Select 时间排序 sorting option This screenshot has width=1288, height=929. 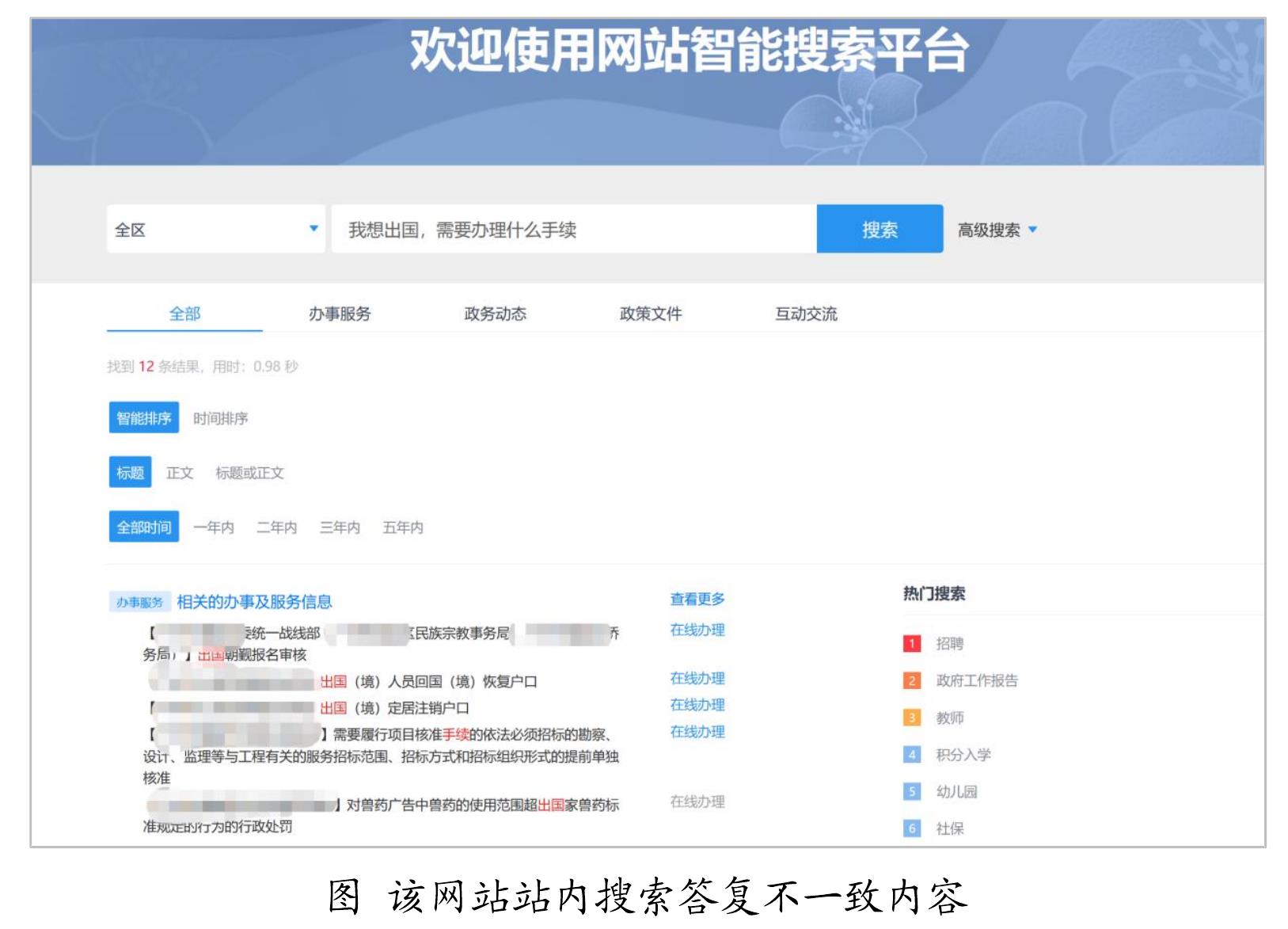coord(220,418)
